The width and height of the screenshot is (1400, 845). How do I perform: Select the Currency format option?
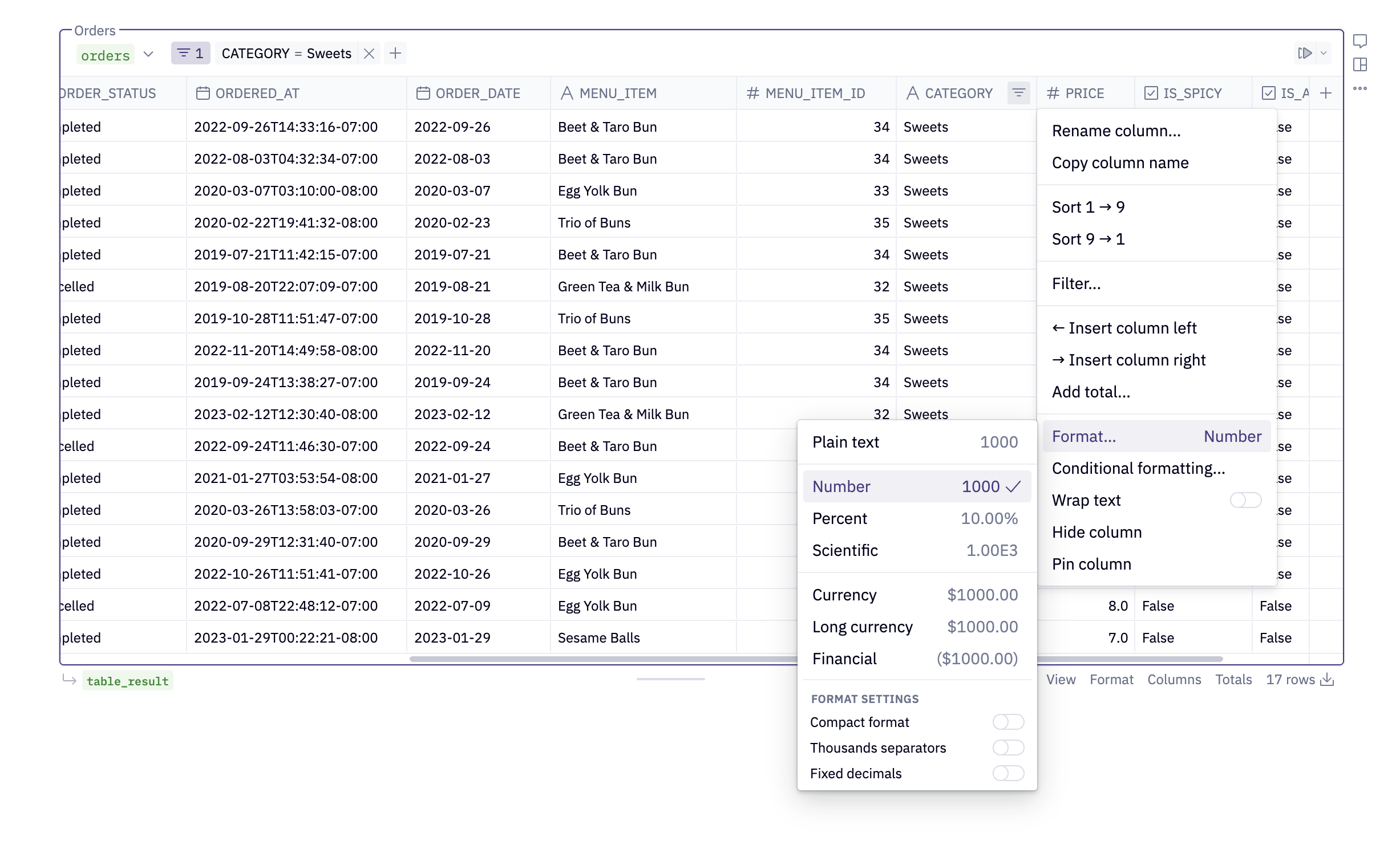tap(915, 595)
